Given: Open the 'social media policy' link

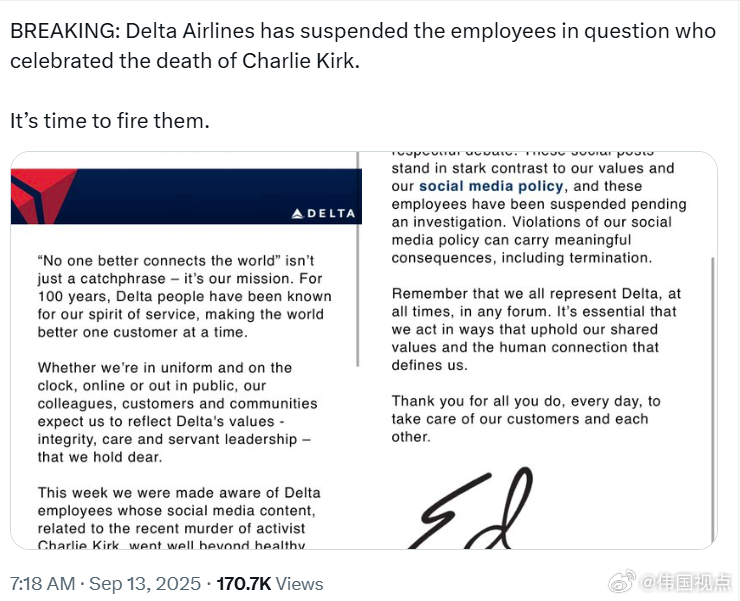Looking at the screenshot, I should tap(491, 186).
